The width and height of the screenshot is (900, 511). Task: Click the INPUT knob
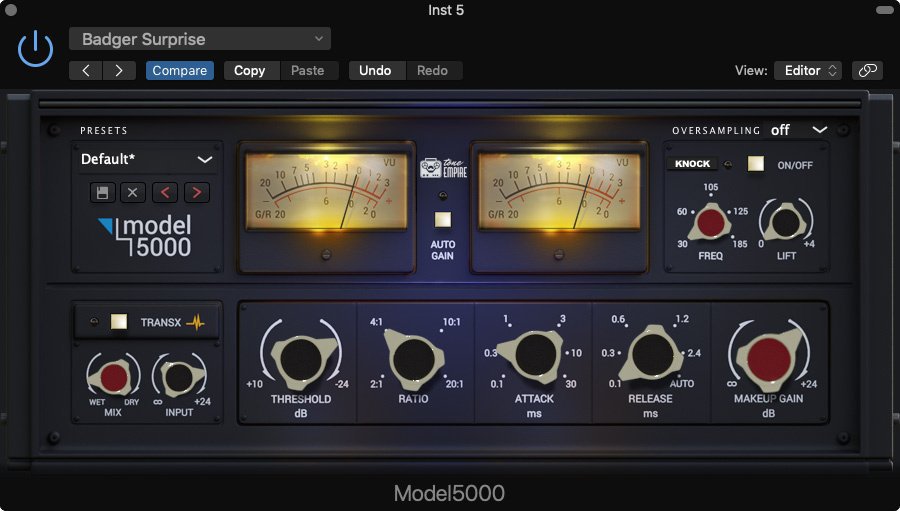click(x=179, y=377)
